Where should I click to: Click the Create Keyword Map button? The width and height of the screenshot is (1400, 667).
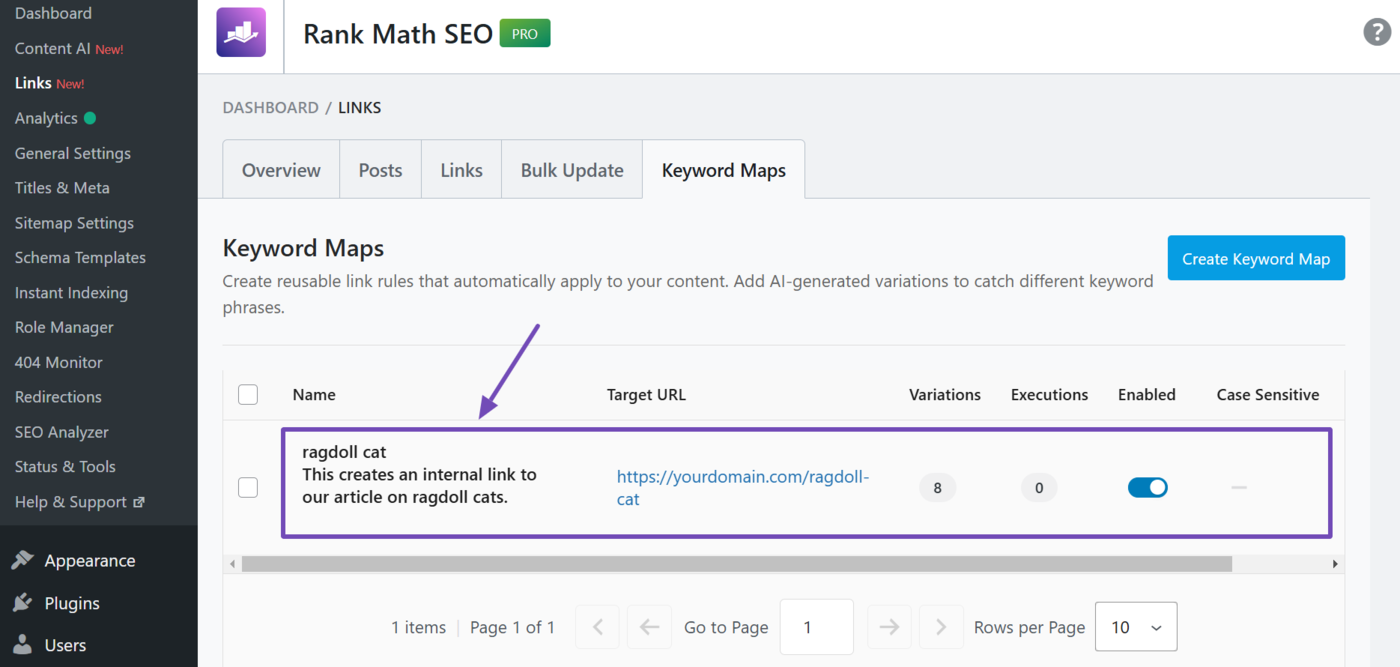[1255, 257]
